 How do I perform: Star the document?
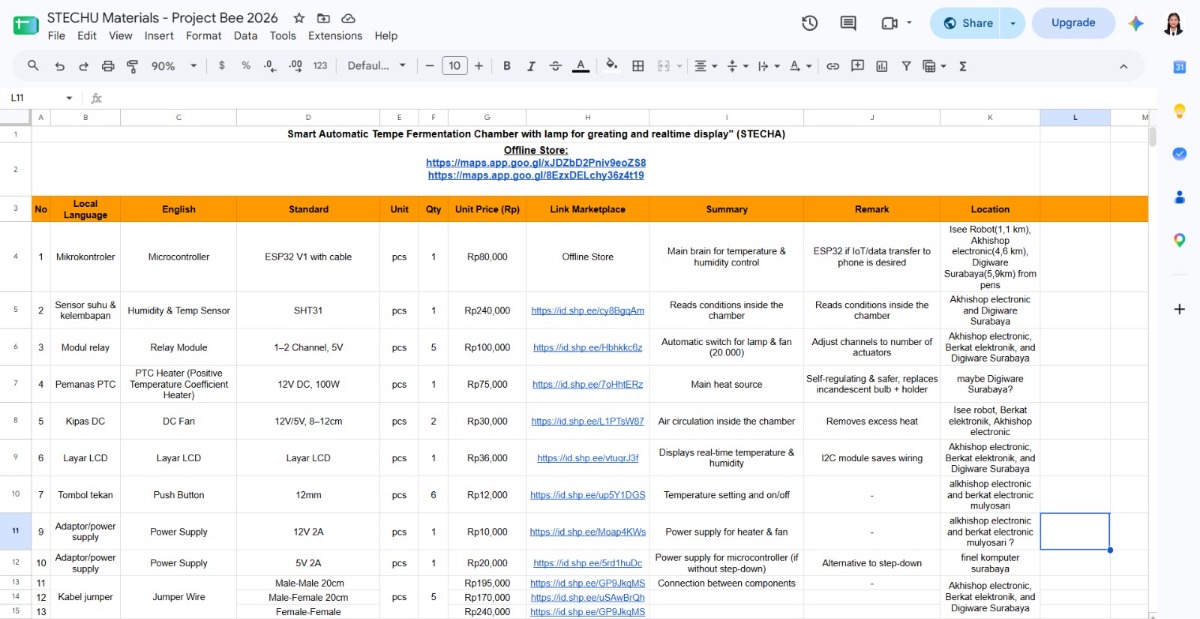(299, 18)
